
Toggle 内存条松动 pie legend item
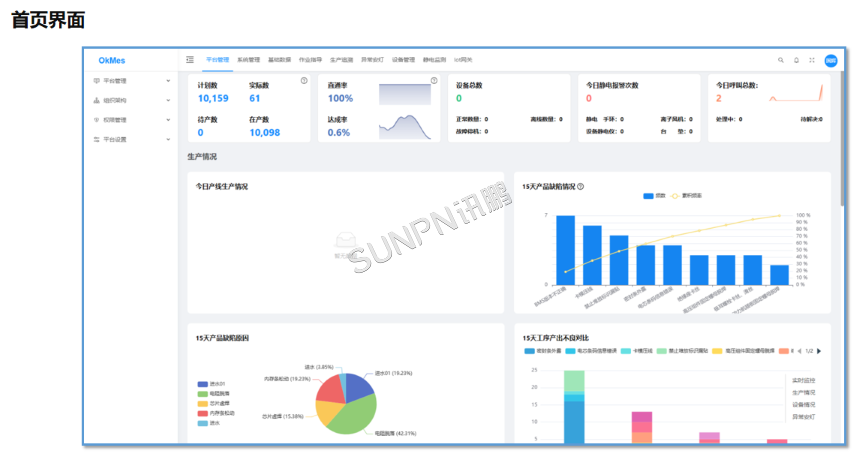tap(216, 413)
